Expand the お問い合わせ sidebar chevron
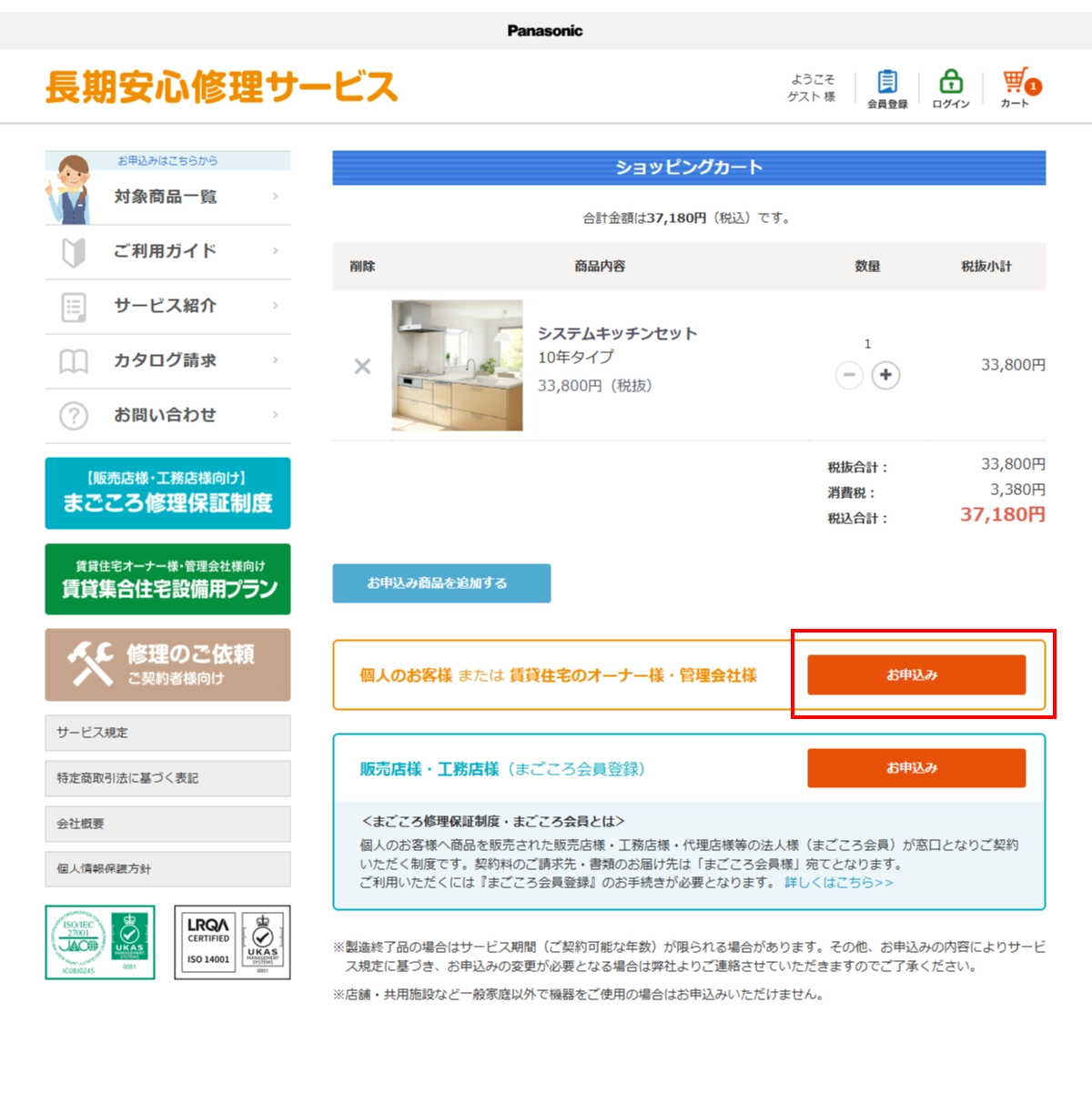This screenshot has width=1092, height=1104. pyautogui.click(x=275, y=415)
